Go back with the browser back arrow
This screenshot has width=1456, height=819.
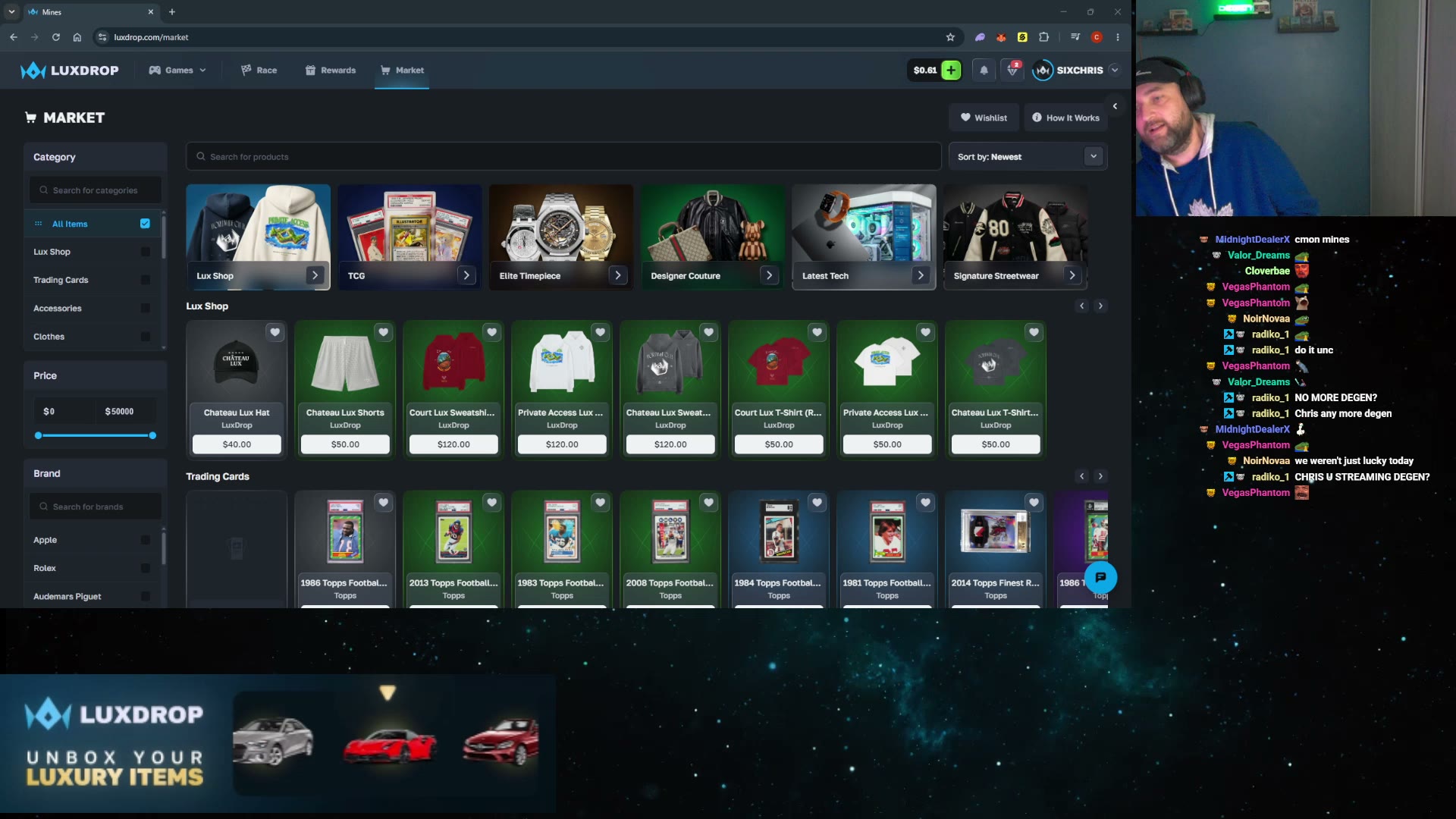(14, 37)
